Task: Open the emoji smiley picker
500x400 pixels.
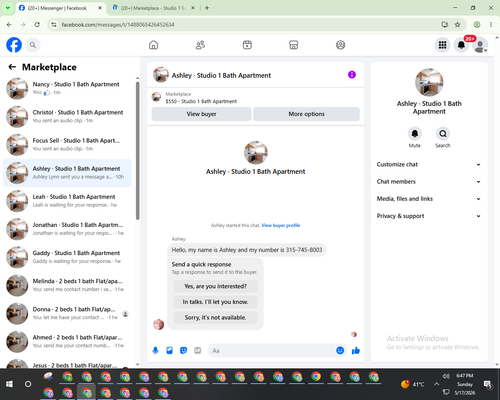Action: click(x=340, y=350)
